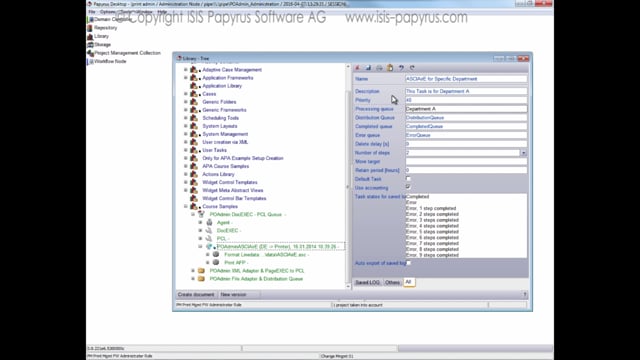Image resolution: width=640 pixels, height=360 pixels.
Task: Click the POAdmin XML Adapter folder icon
Action: (201, 271)
